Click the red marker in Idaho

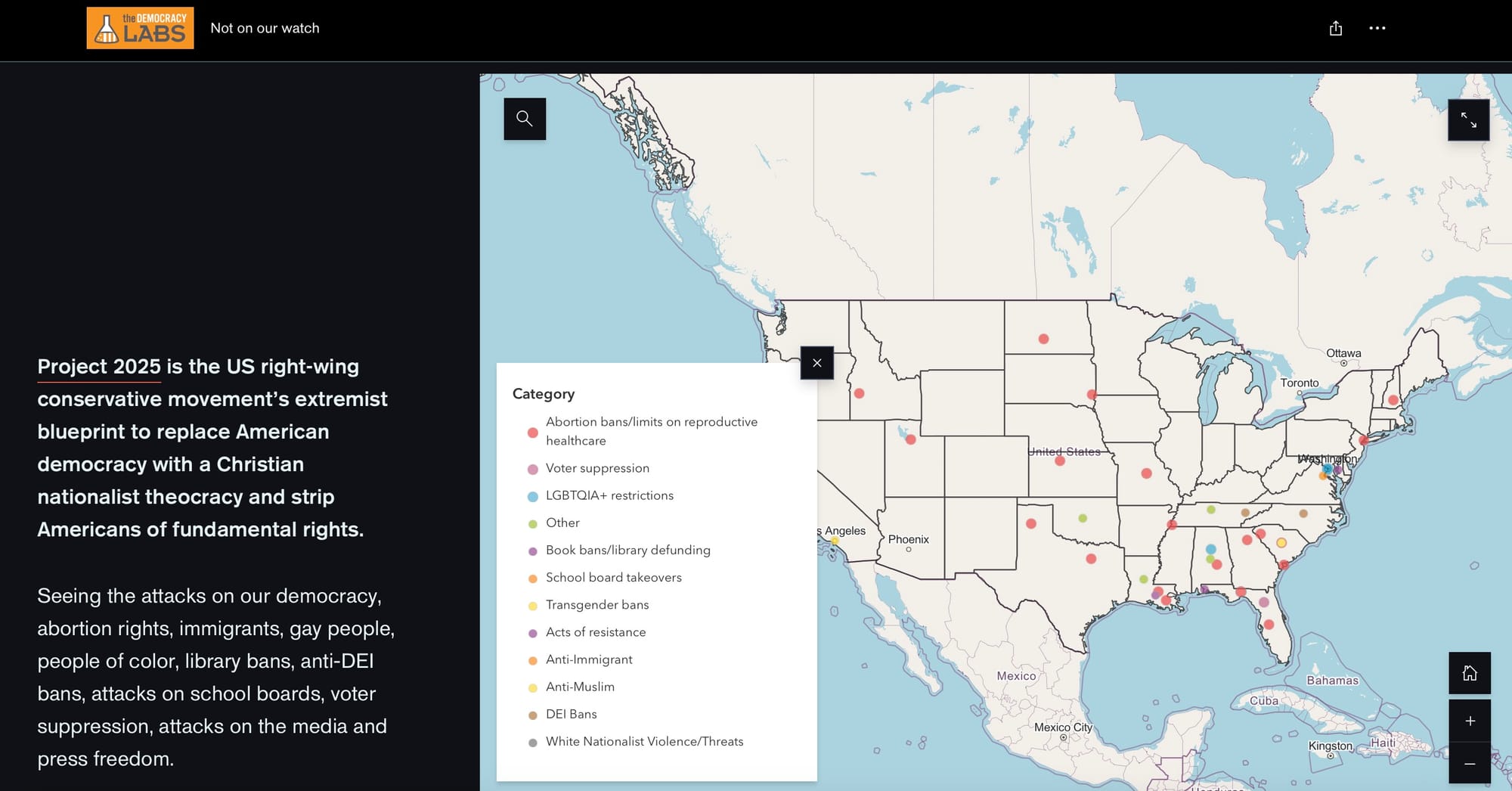[859, 393]
